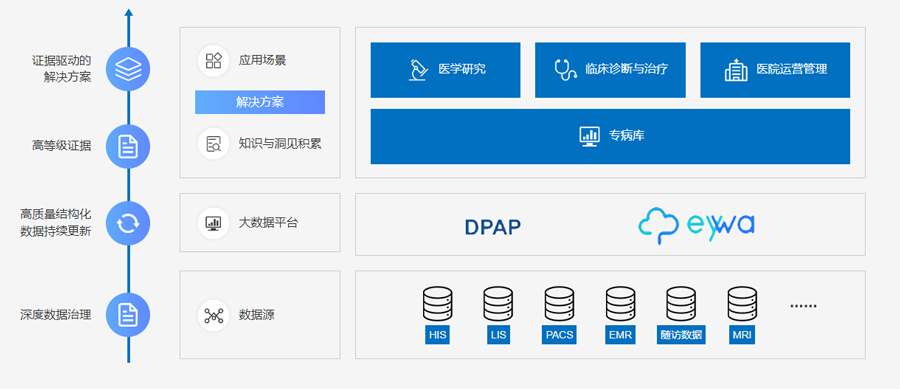Screen dimensions: 900x389
Task: Click the stethoscope icon in 临床诊断与治疗
Action: point(565,69)
